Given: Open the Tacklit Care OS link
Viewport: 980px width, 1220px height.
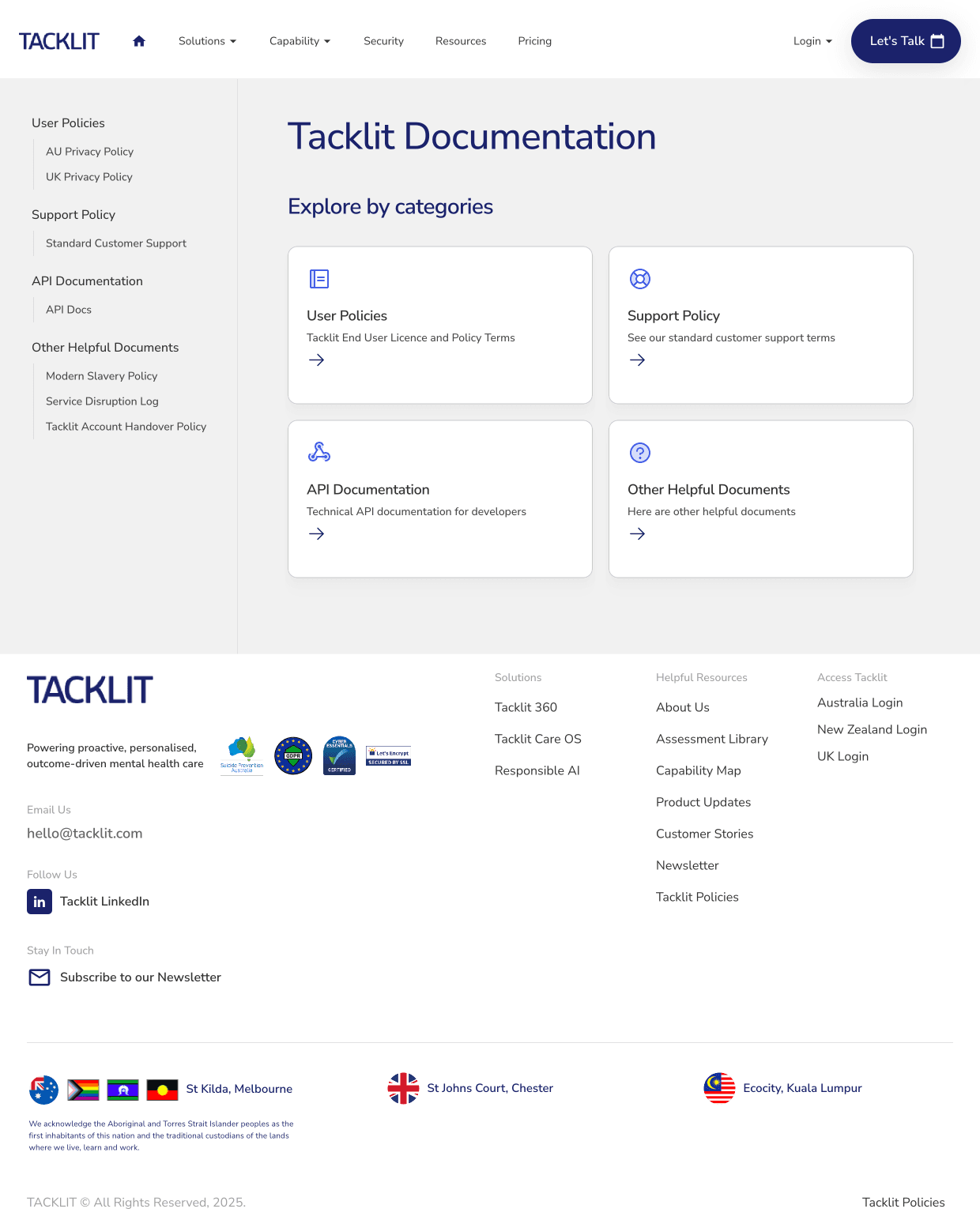Looking at the screenshot, I should tap(538, 739).
